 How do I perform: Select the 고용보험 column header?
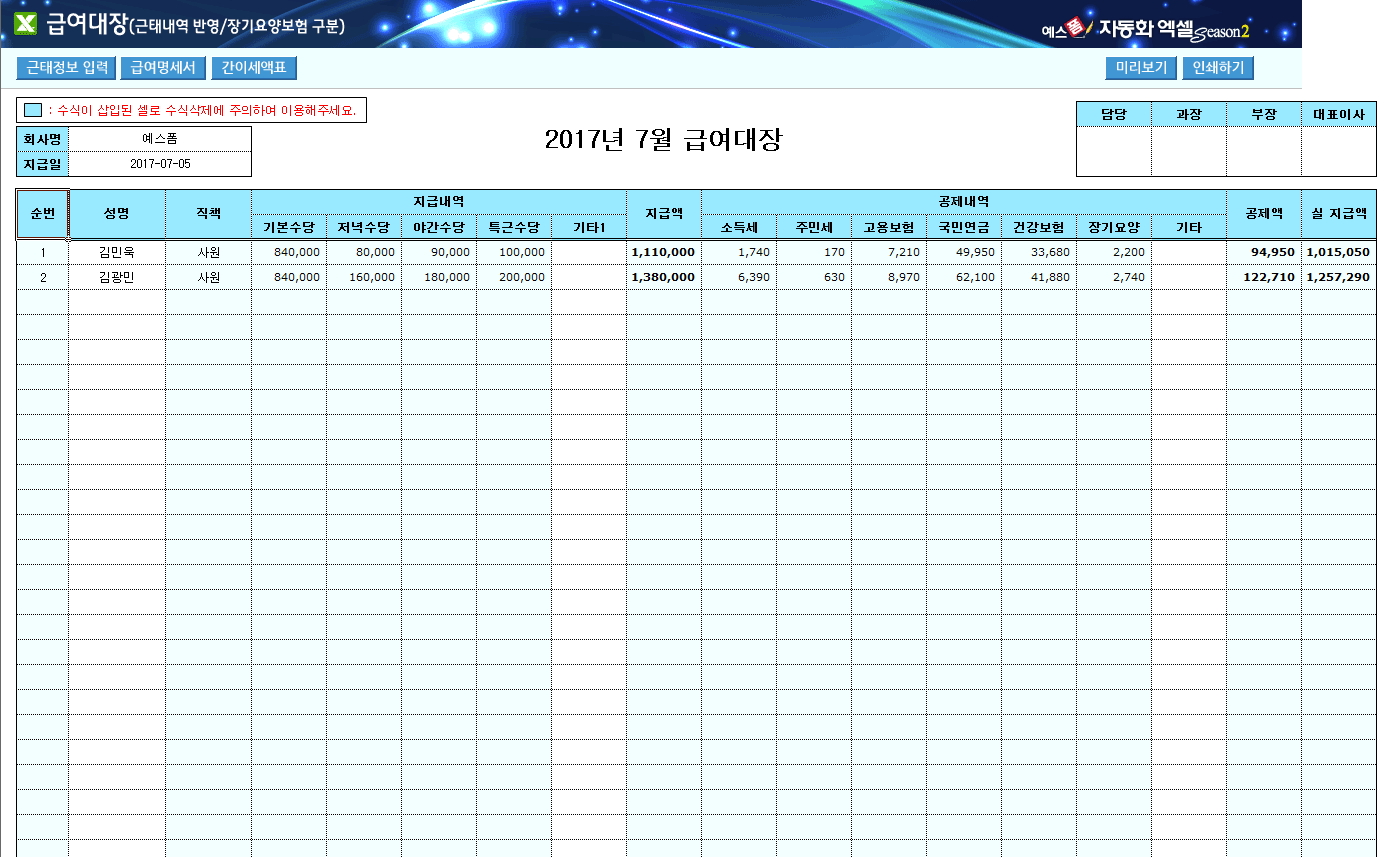(x=889, y=227)
